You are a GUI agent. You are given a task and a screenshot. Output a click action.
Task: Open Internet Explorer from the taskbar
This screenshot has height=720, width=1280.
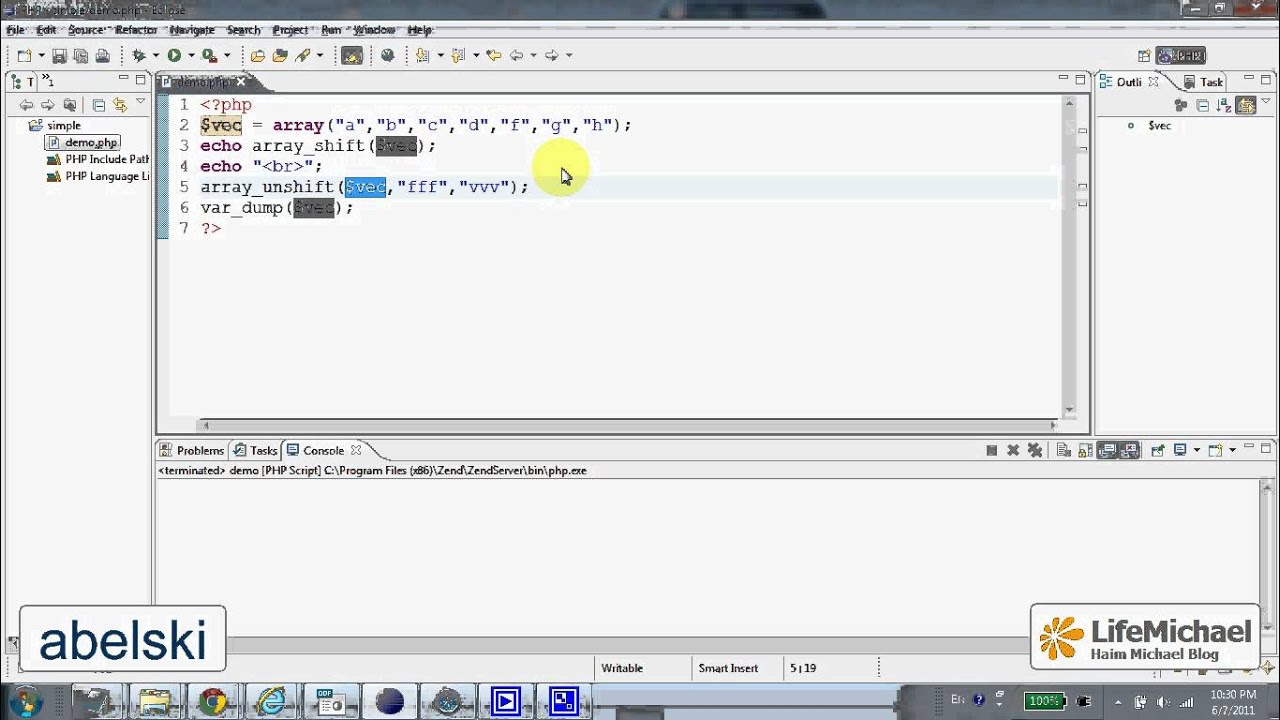(271, 702)
